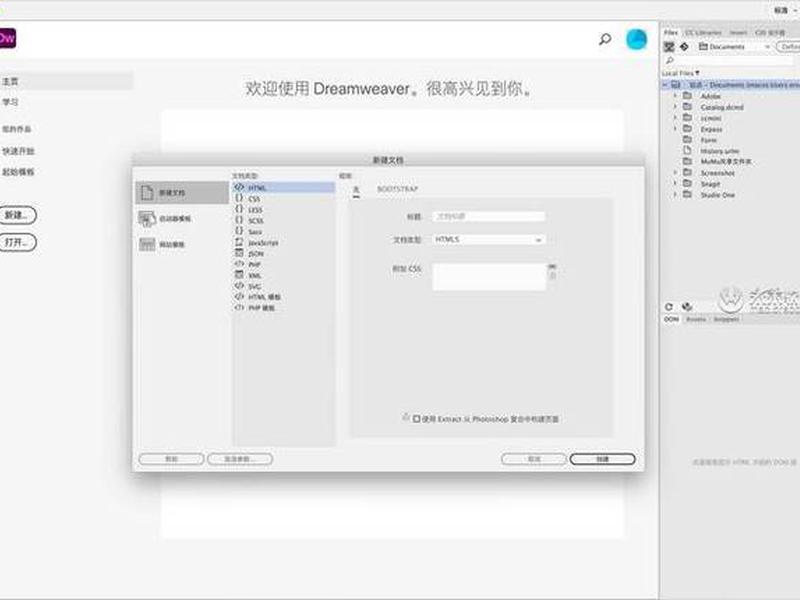Open the blue user profile avatar
Viewport: 800px width, 600px height.
tap(636, 39)
